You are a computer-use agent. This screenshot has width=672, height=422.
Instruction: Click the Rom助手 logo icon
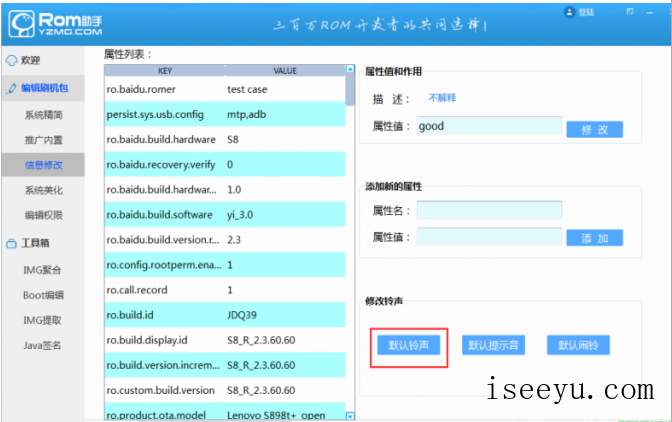pos(21,24)
